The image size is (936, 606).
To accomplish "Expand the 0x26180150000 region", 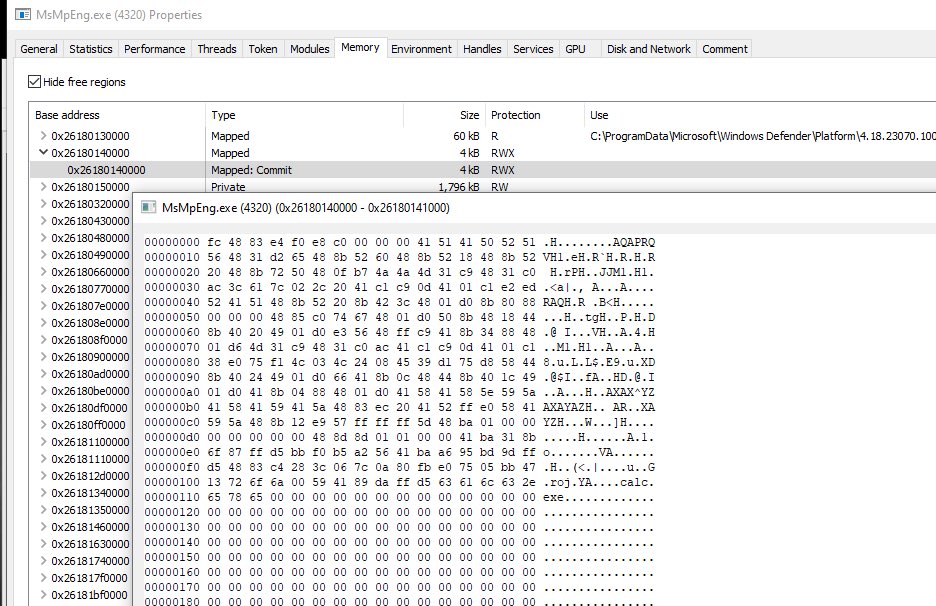I will tap(43, 186).
